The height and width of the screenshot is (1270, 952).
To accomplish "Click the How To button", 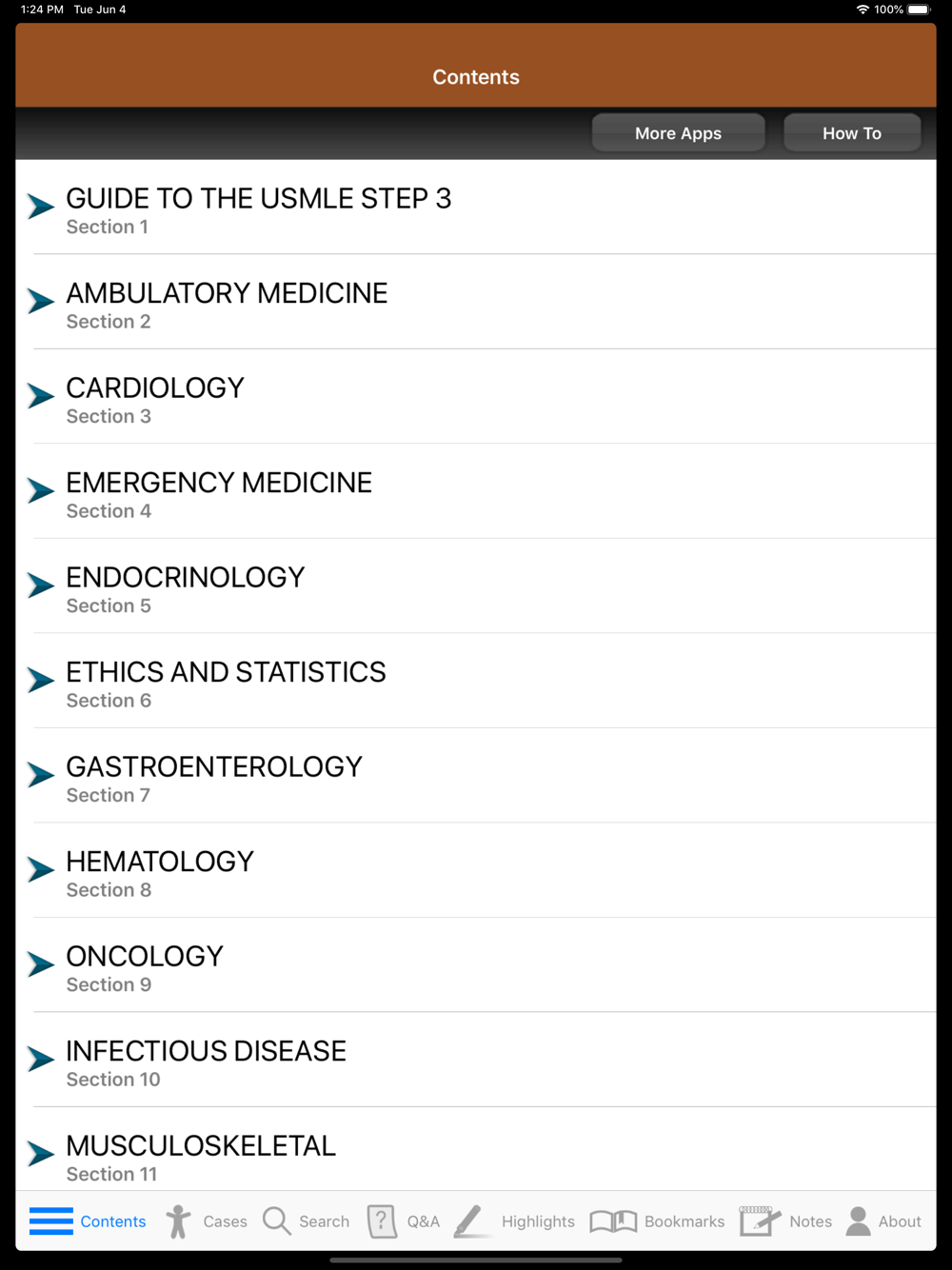I will (x=852, y=133).
